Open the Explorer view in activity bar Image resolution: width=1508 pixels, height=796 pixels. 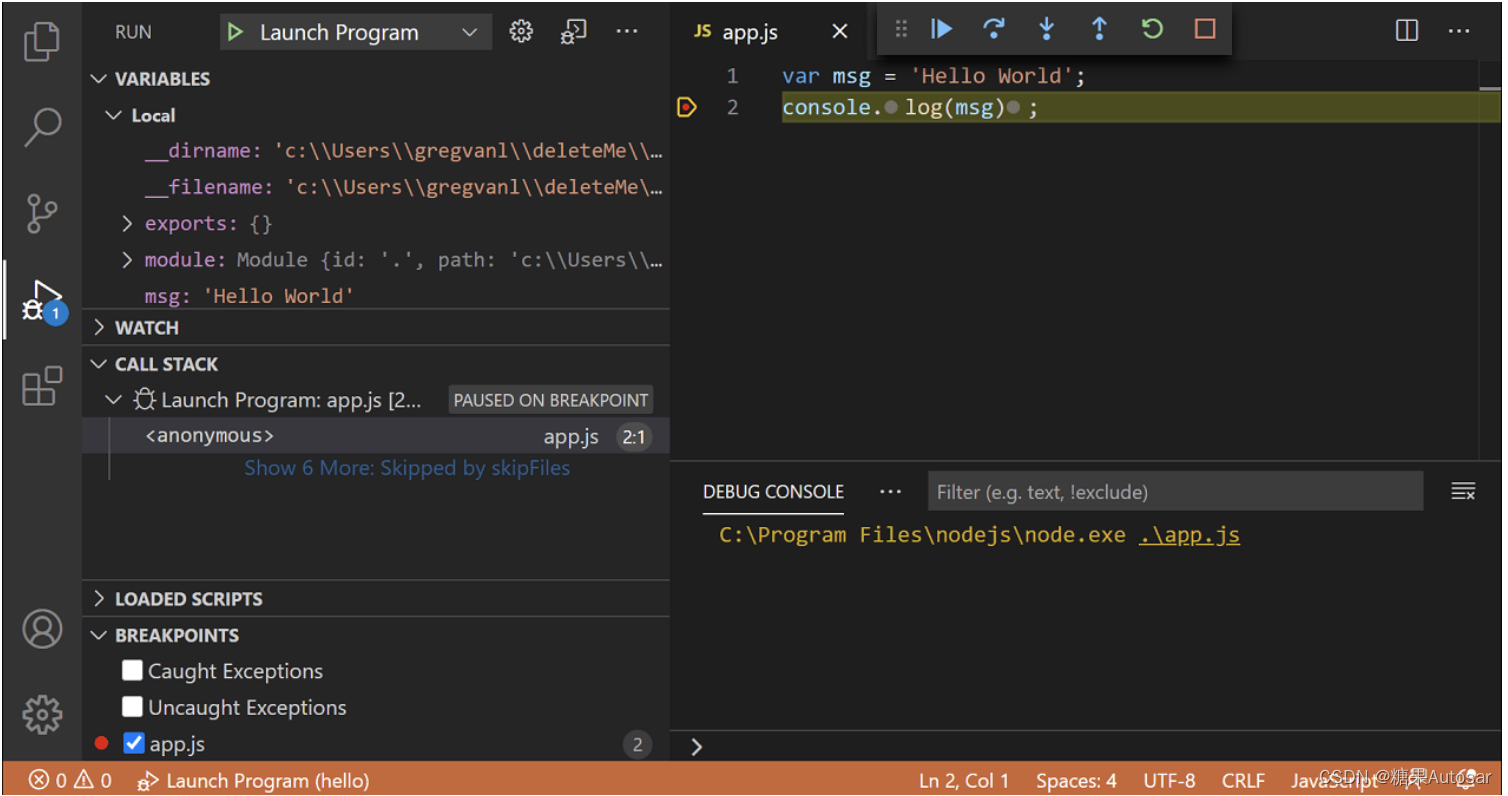pyautogui.click(x=41, y=41)
